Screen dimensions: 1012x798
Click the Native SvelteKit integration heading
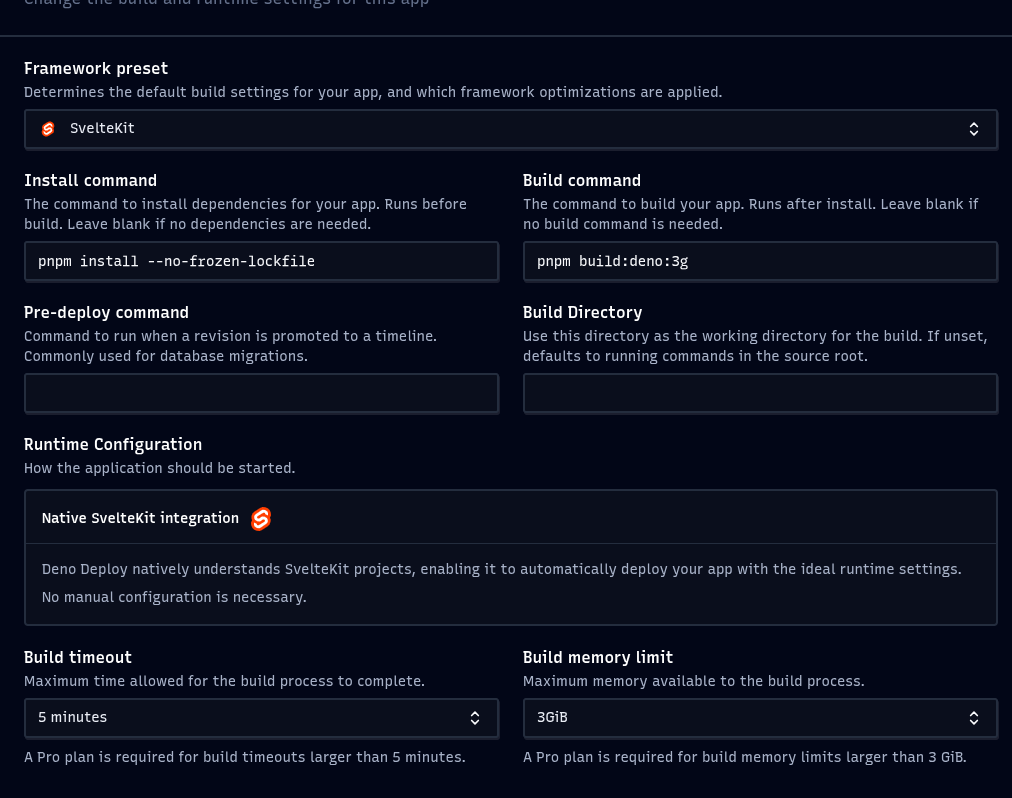(140, 519)
